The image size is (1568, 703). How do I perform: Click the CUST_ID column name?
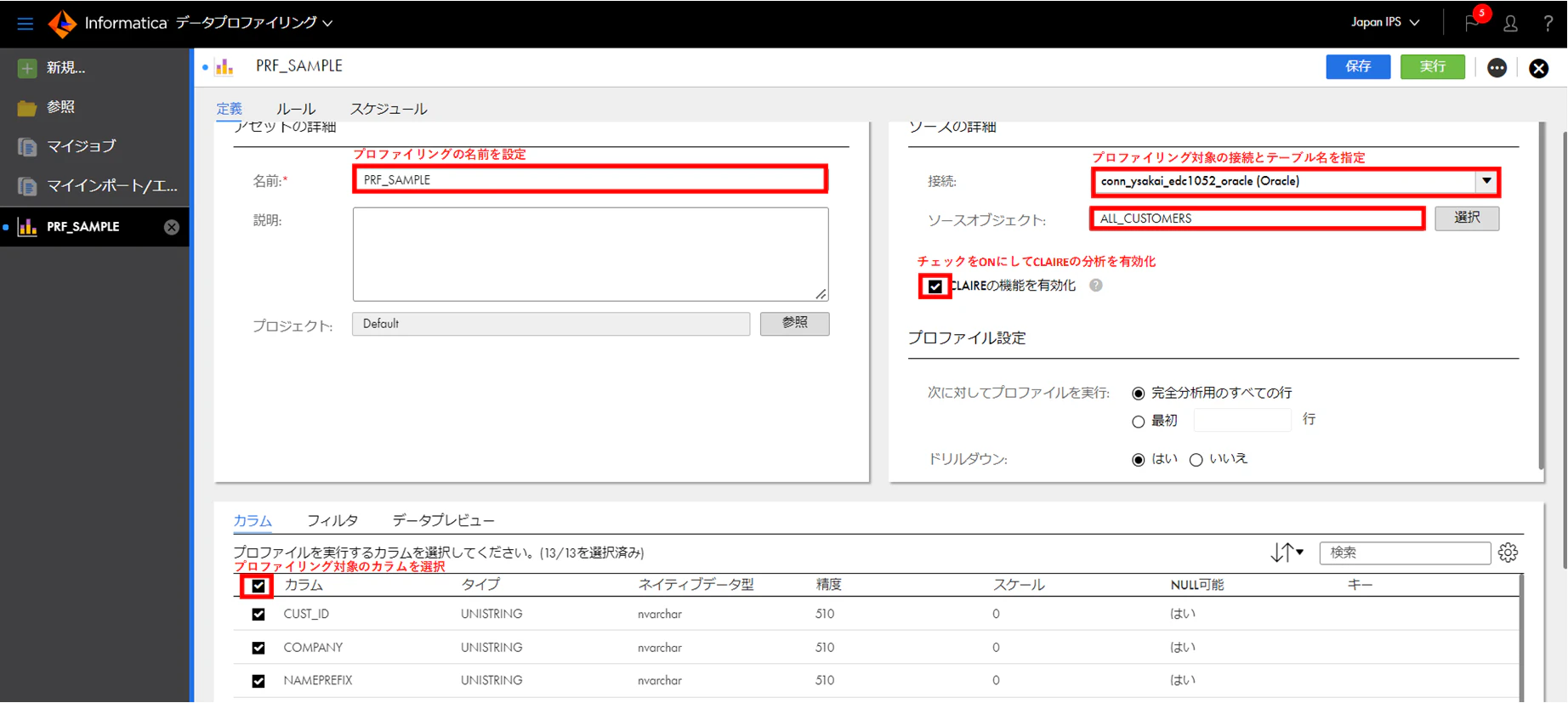(306, 615)
